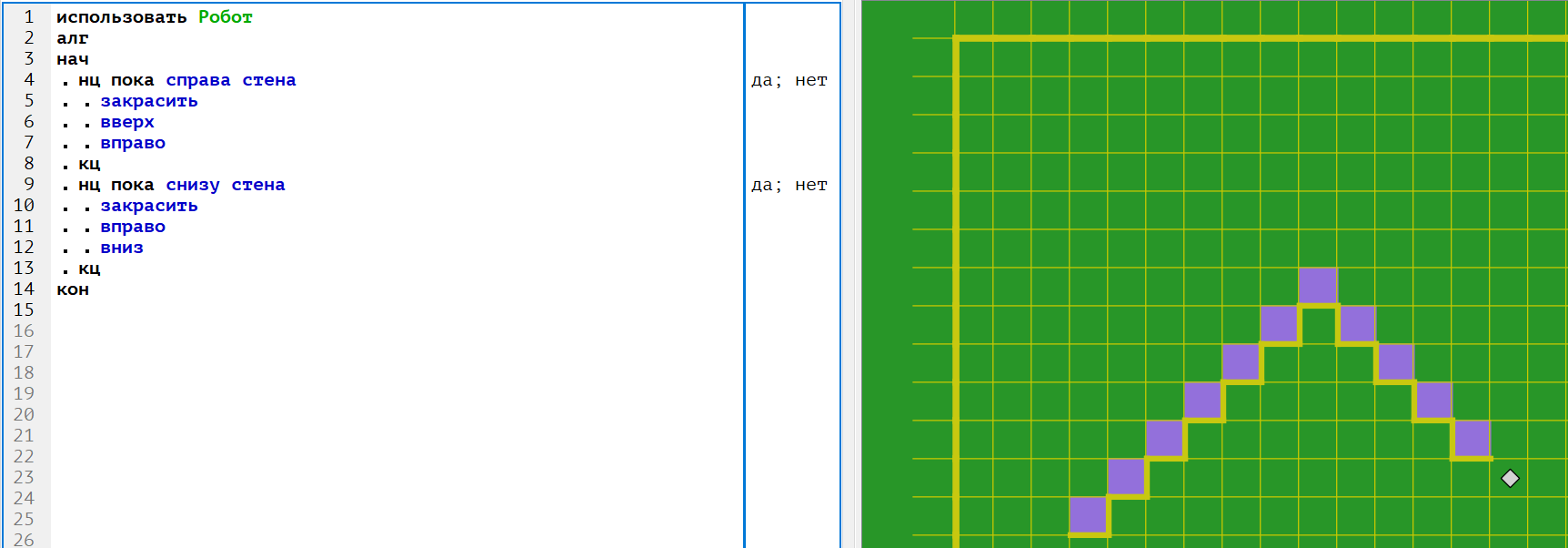1568x548 pixels.
Task: Click the purple cell nearest the robot
Action: 1472,439
